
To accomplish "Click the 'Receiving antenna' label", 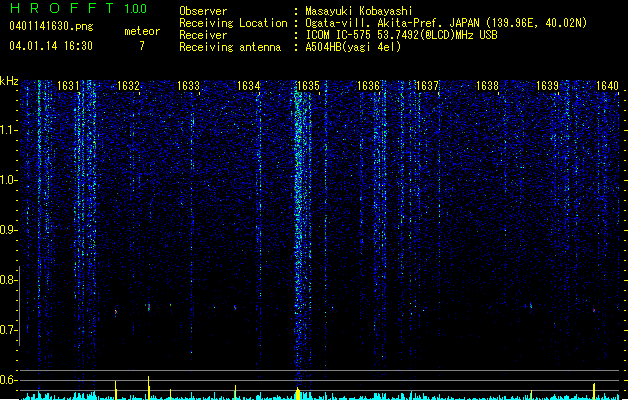I will [x=230, y=47].
